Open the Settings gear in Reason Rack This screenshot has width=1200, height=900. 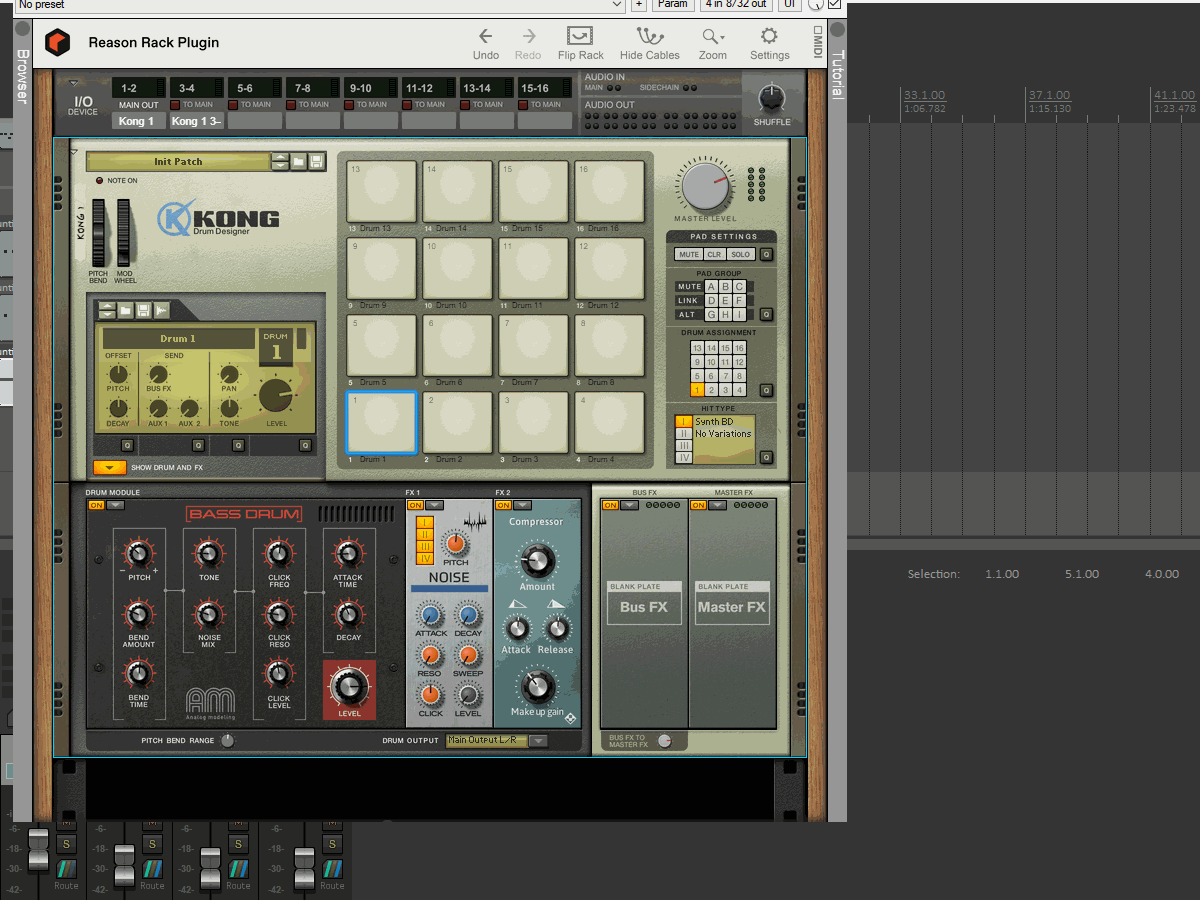[769, 37]
